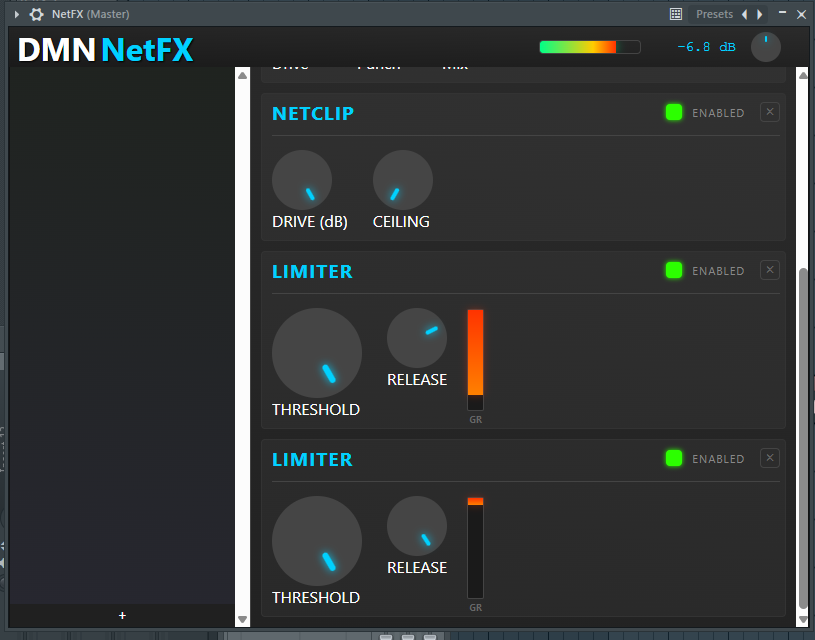This screenshot has height=640, width=815.
Task: Click the first LIMITER Threshold knob
Action: 317,353
